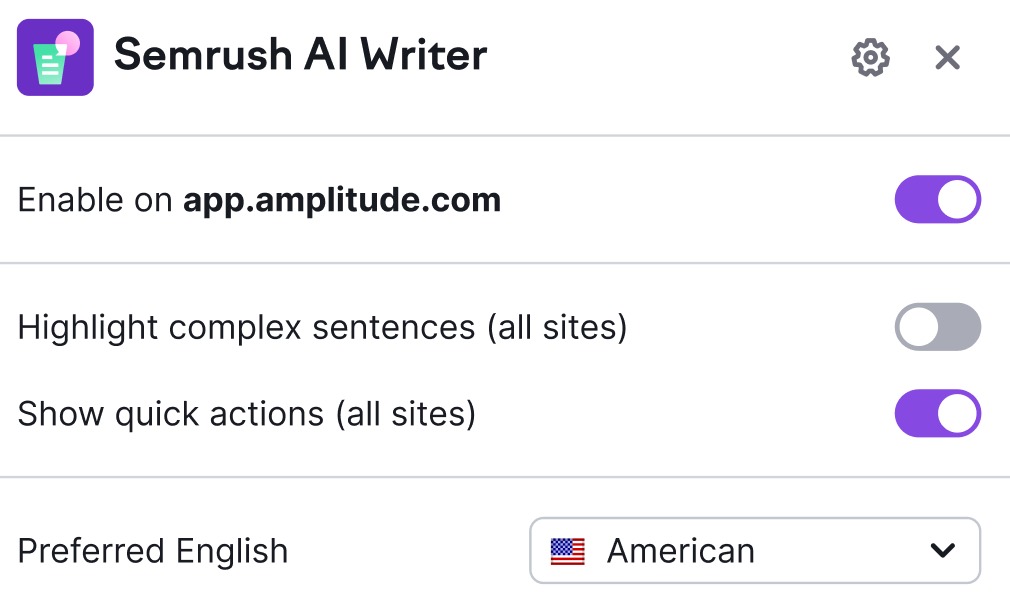Click the Preferred English label

point(152,550)
